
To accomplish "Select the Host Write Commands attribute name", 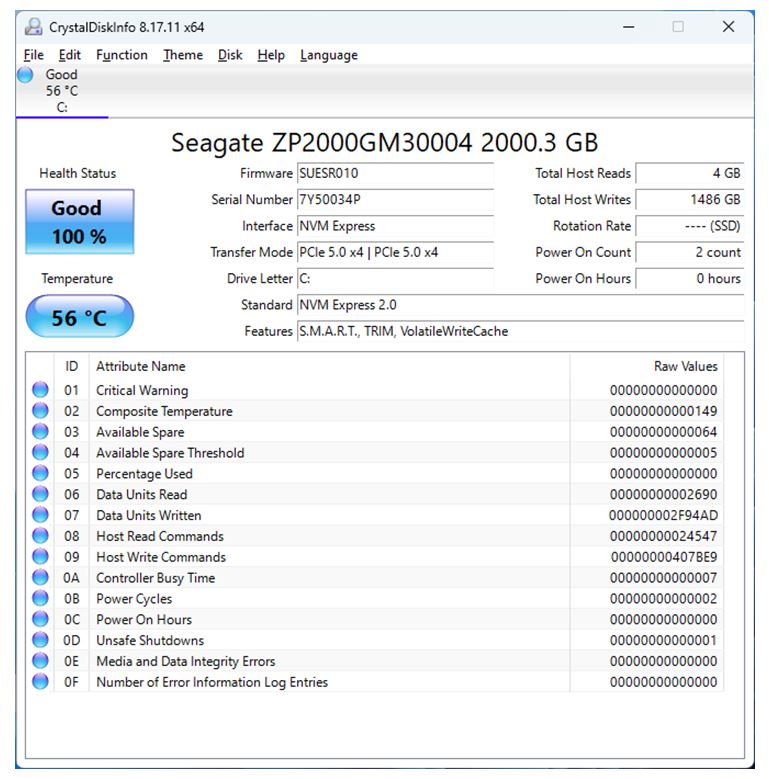I will [x=161, y=557].
